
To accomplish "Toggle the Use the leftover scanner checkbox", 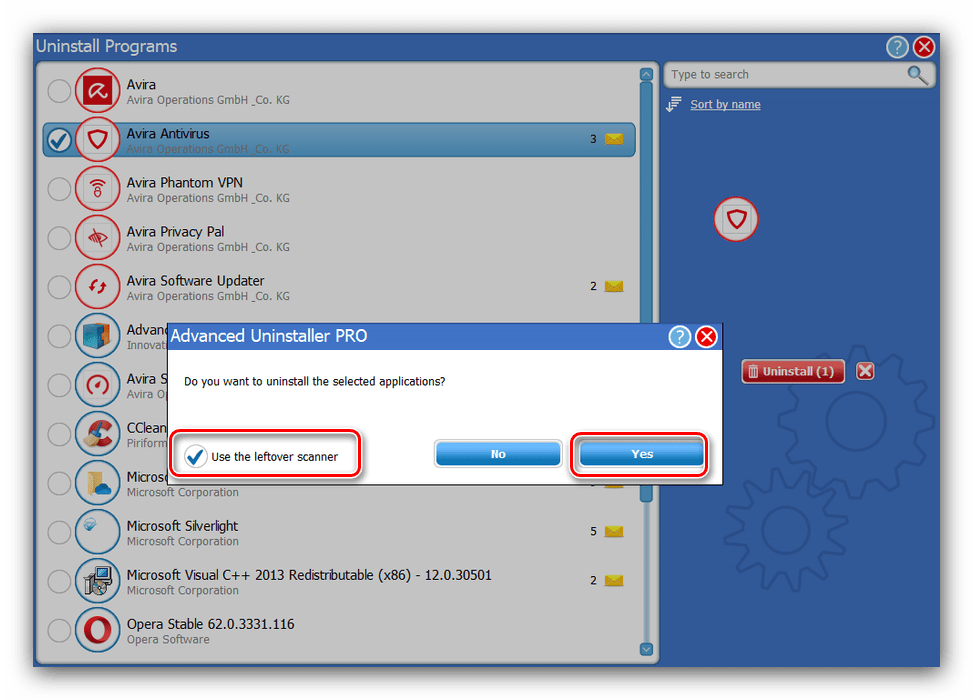I will (196, 456).
